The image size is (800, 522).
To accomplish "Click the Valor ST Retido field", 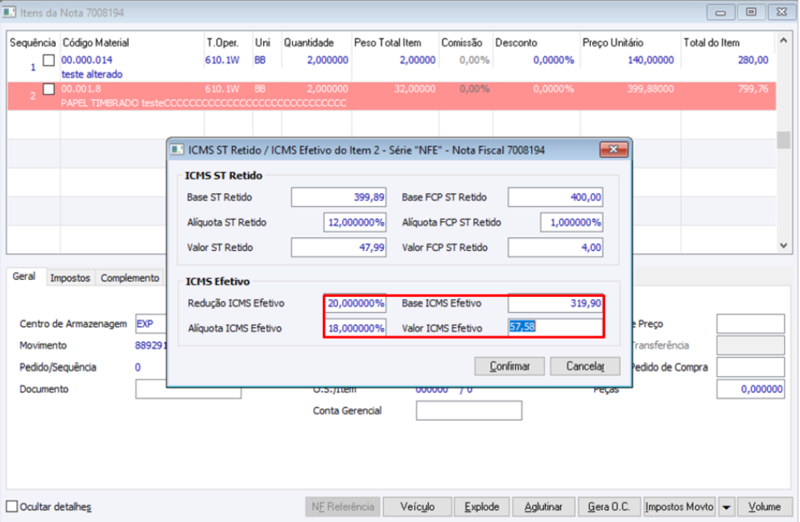I will pyautogui.click(x=338, y=247).
